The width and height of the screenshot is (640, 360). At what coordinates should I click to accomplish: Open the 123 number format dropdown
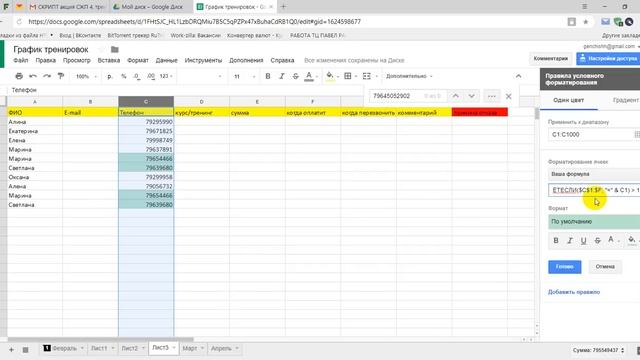(x=166, y=76)
